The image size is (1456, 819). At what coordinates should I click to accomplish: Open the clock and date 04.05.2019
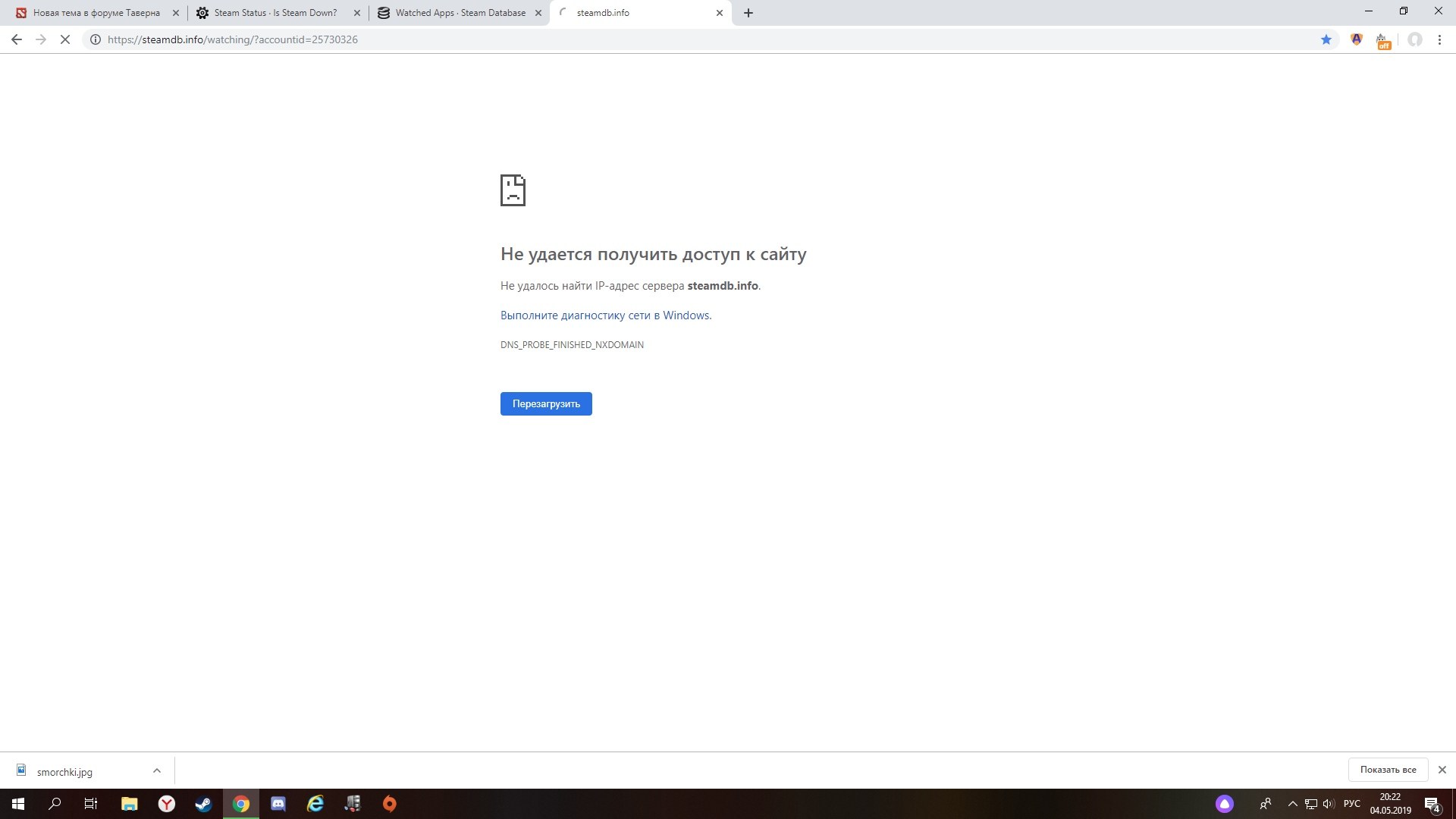coord(1390,804)
